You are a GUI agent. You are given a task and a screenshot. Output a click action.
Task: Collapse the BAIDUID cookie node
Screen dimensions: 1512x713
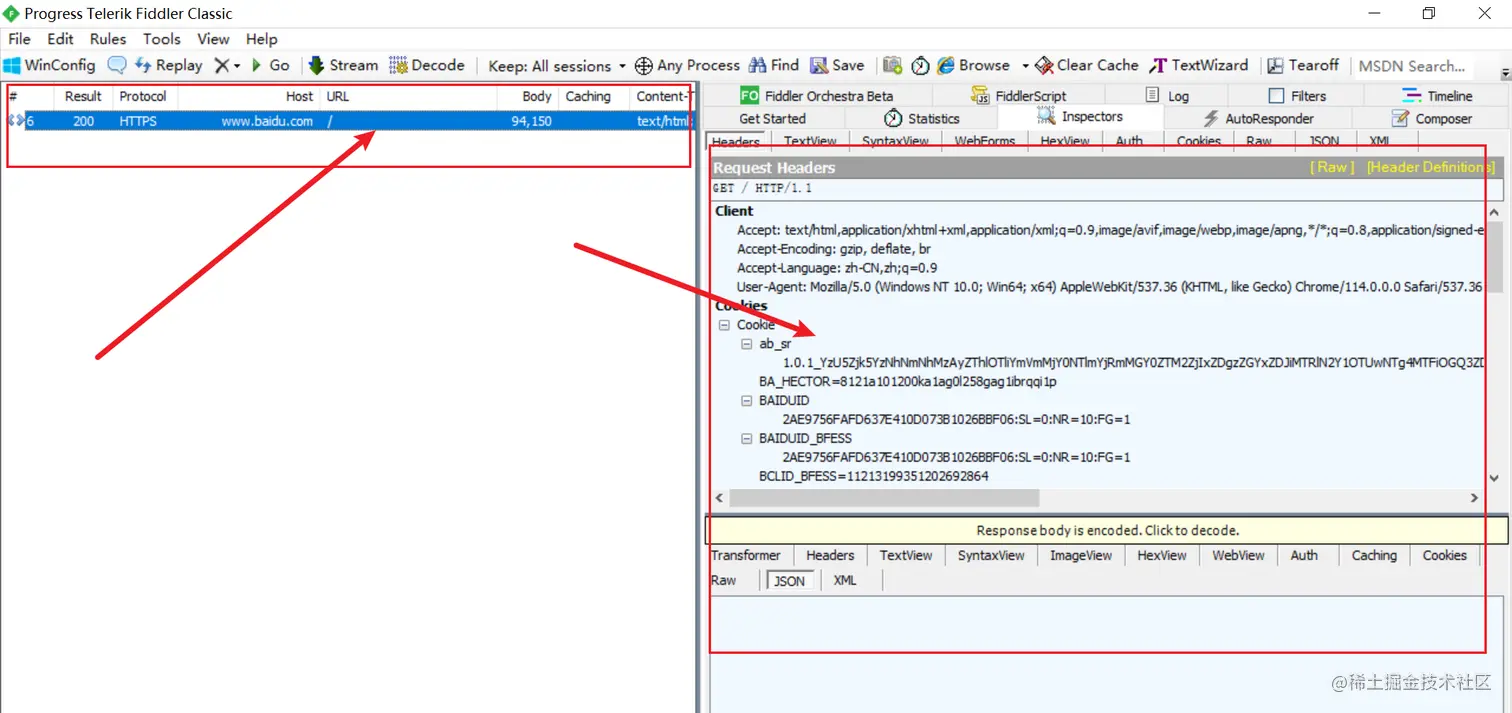[x=746, y=401]
